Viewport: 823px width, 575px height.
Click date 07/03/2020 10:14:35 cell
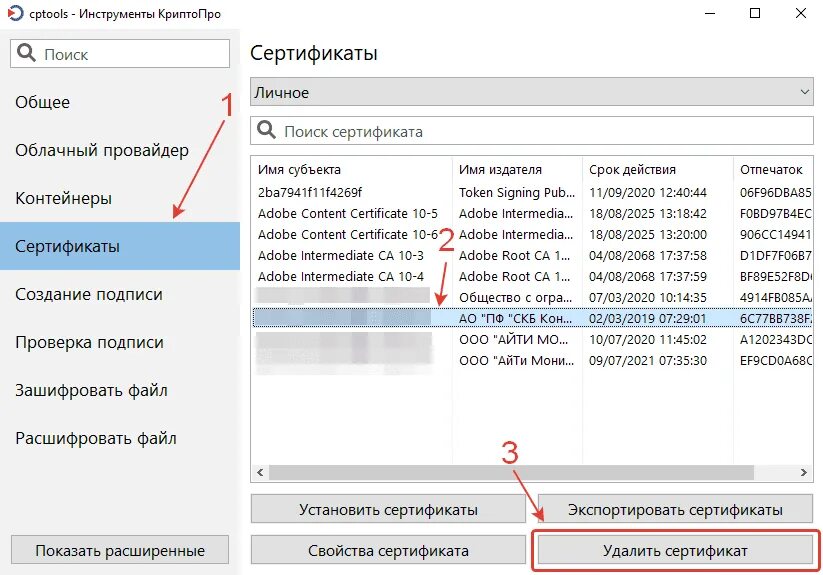pyautogui.click(x=648, y=297)
